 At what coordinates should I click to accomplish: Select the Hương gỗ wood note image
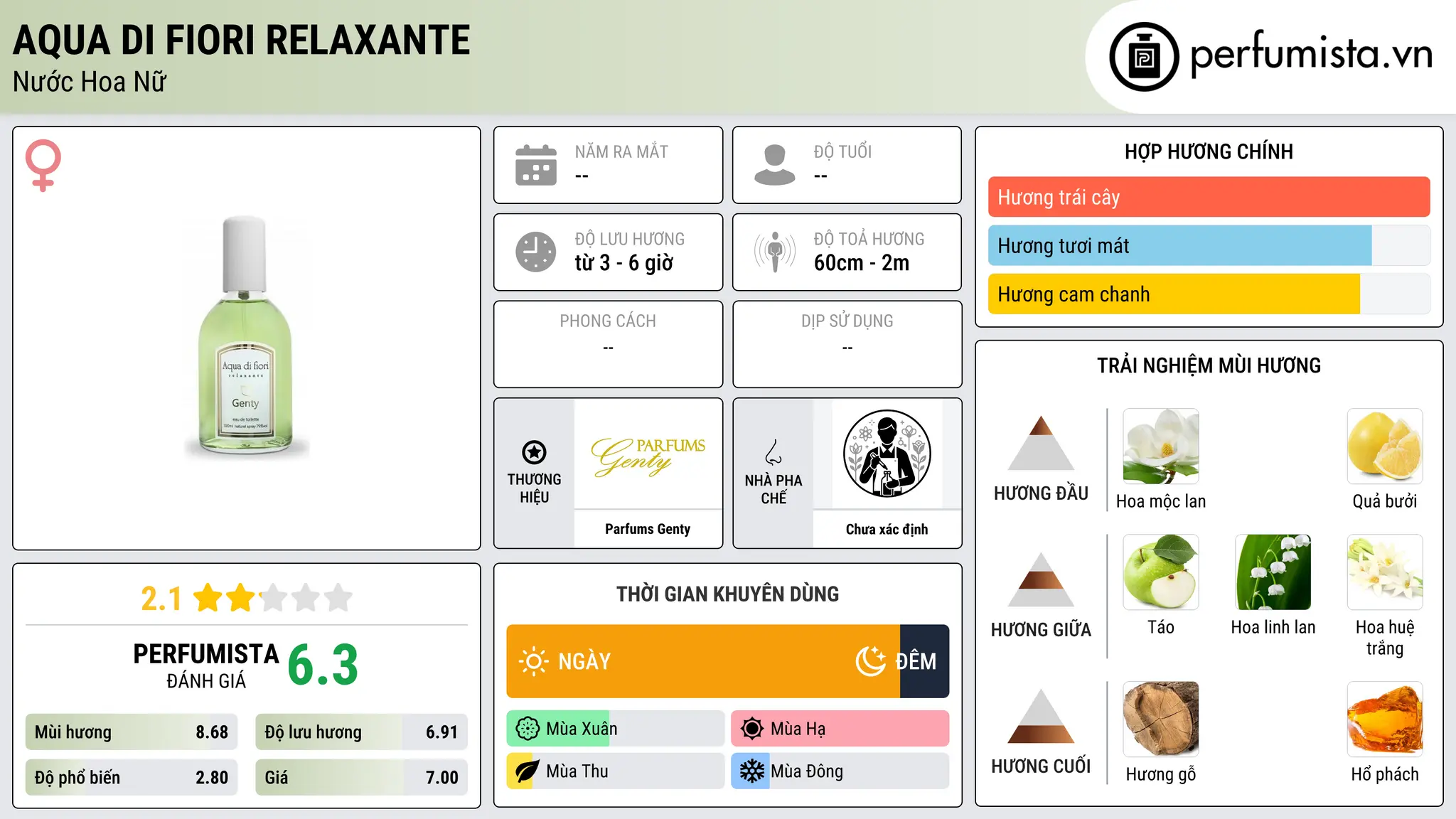(x=1161, y=719)
